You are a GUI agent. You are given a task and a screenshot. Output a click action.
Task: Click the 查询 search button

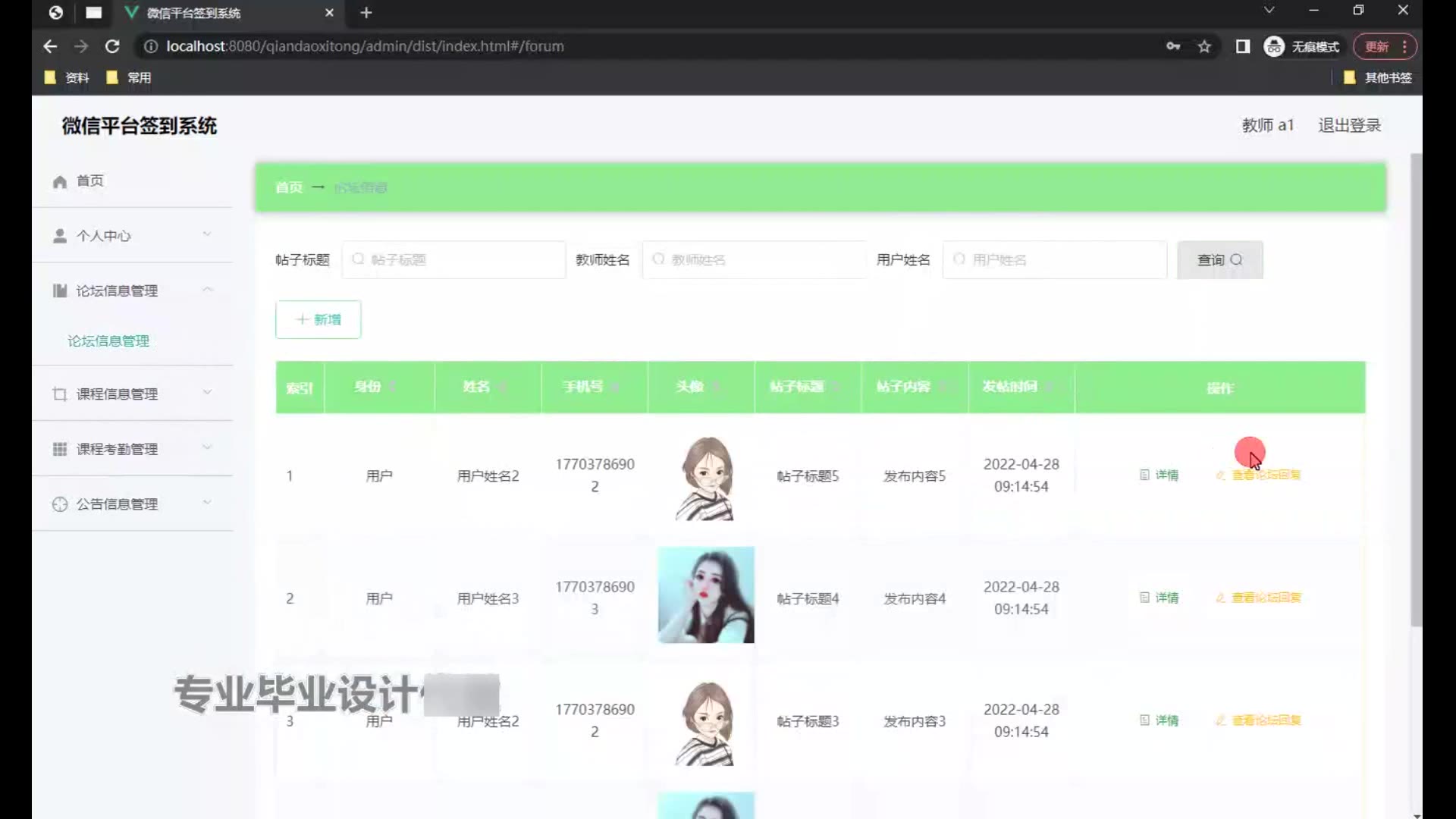coord(1219,260)
